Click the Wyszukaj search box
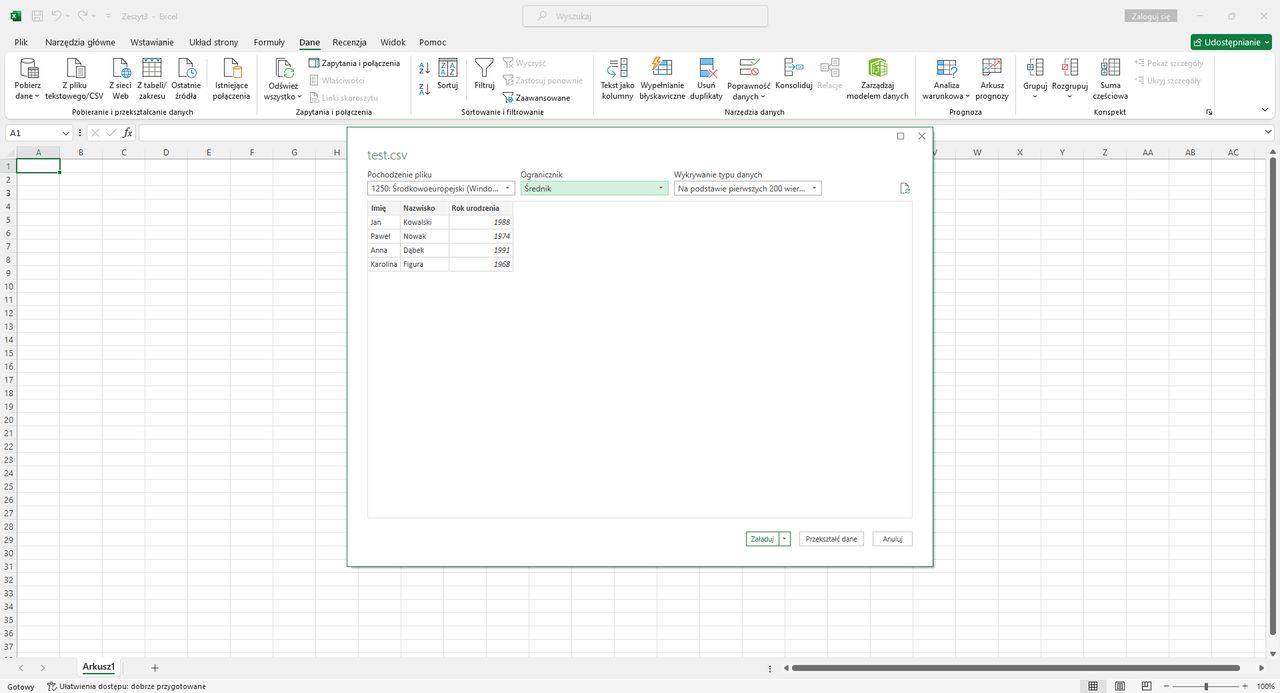The width and height of the screenshot is (1280, 693). click(x=645, y=16)
